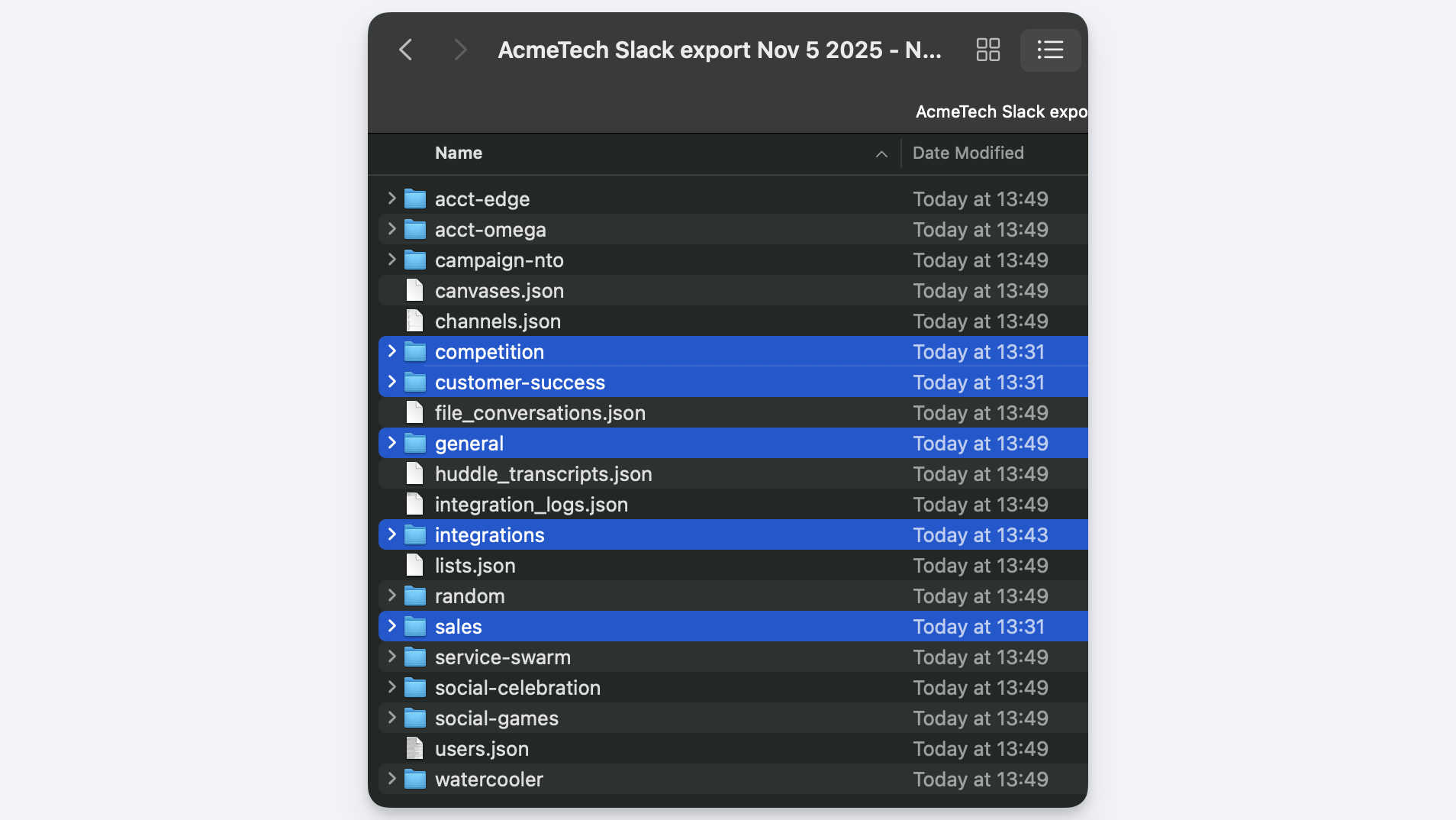Click the lists.json document icon
The width and height of the screenshot is (1456, 820).
pos(414,566)
